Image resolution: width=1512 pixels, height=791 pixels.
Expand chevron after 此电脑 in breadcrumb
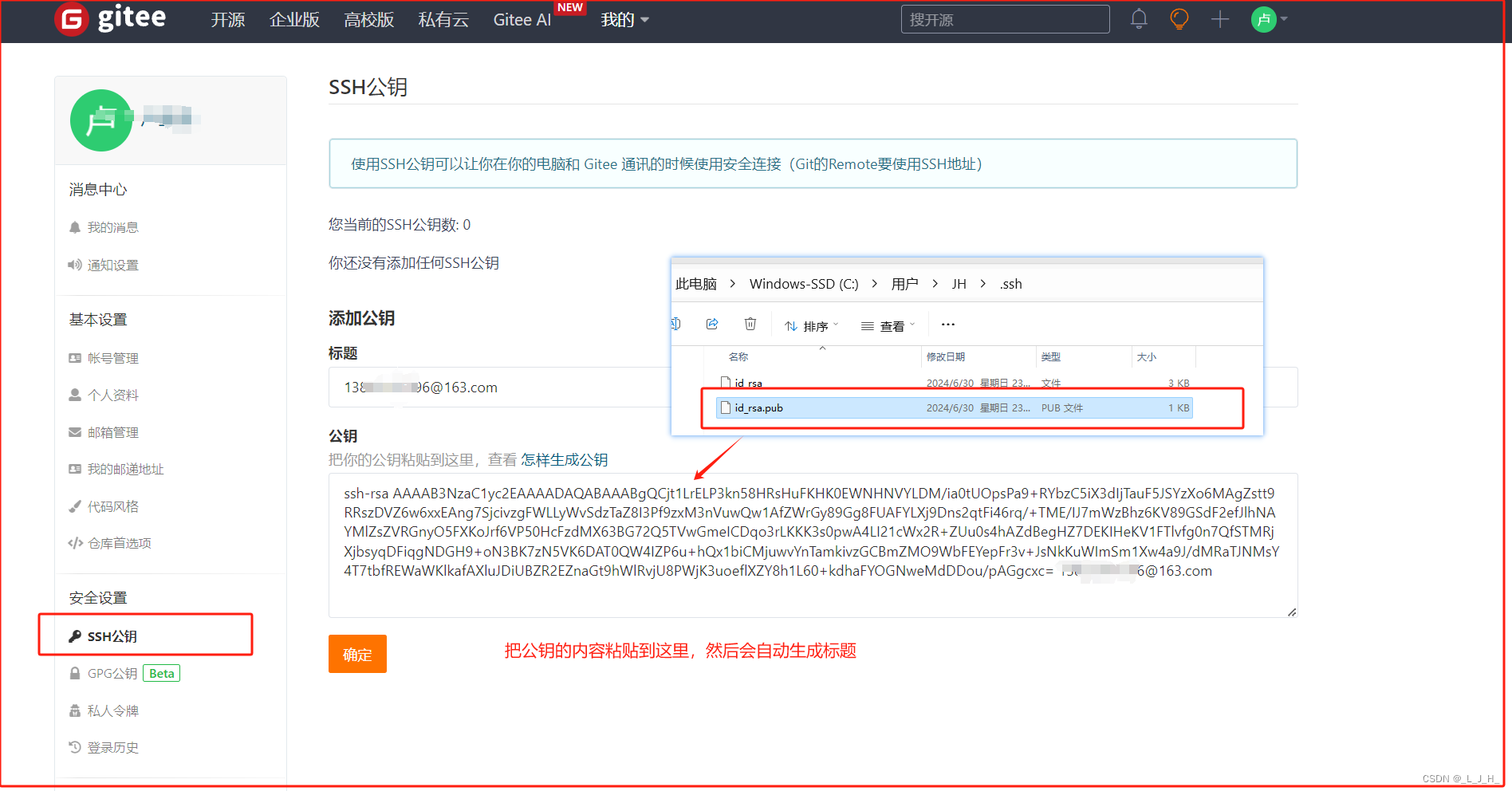(733, 284)
